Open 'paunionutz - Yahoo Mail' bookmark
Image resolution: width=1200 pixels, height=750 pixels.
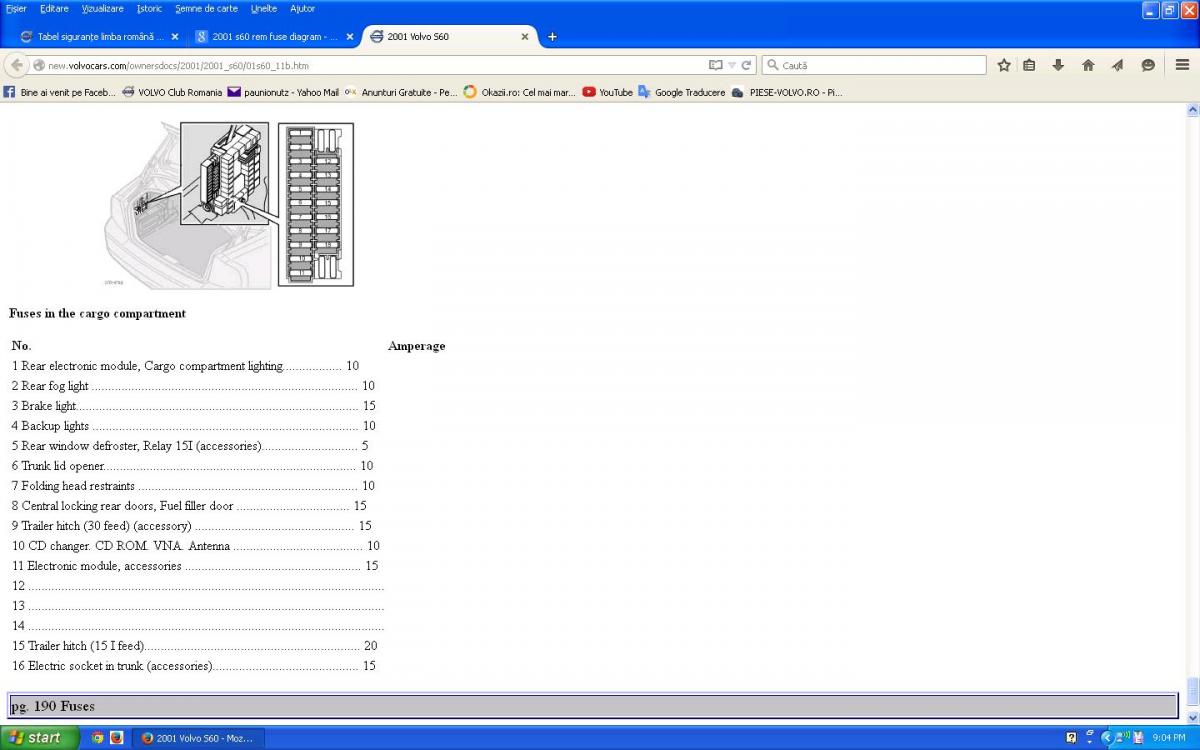pyautogui.click(x=283, y=92)
